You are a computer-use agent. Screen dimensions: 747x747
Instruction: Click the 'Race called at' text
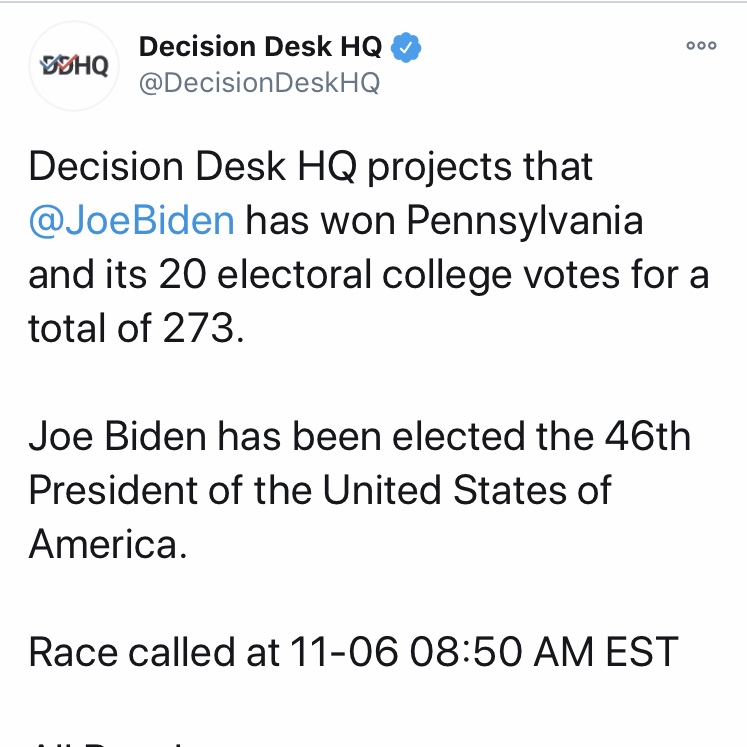tap(153, 653)
